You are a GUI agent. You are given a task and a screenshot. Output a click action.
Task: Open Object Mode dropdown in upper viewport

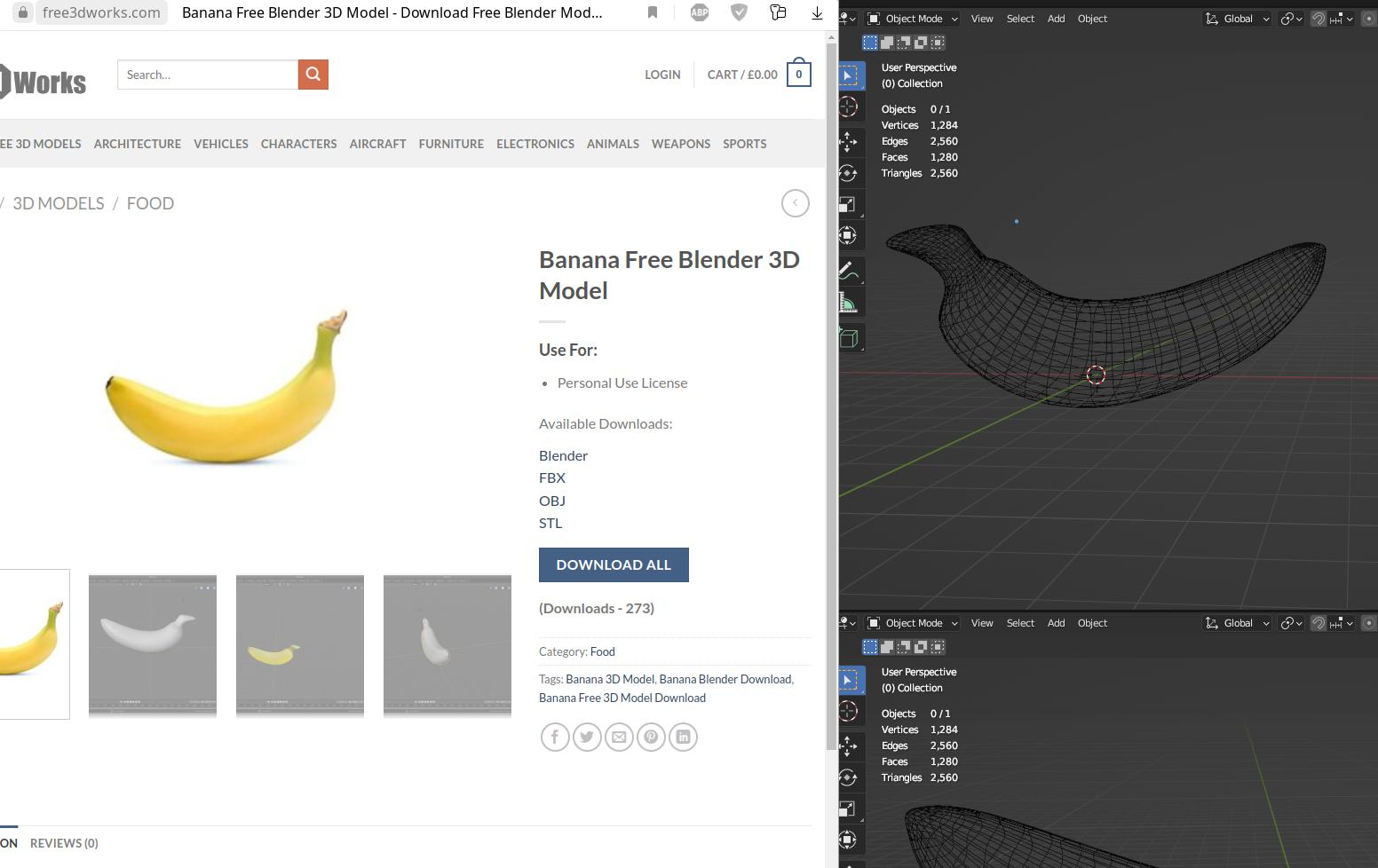(x=913, y=19)
